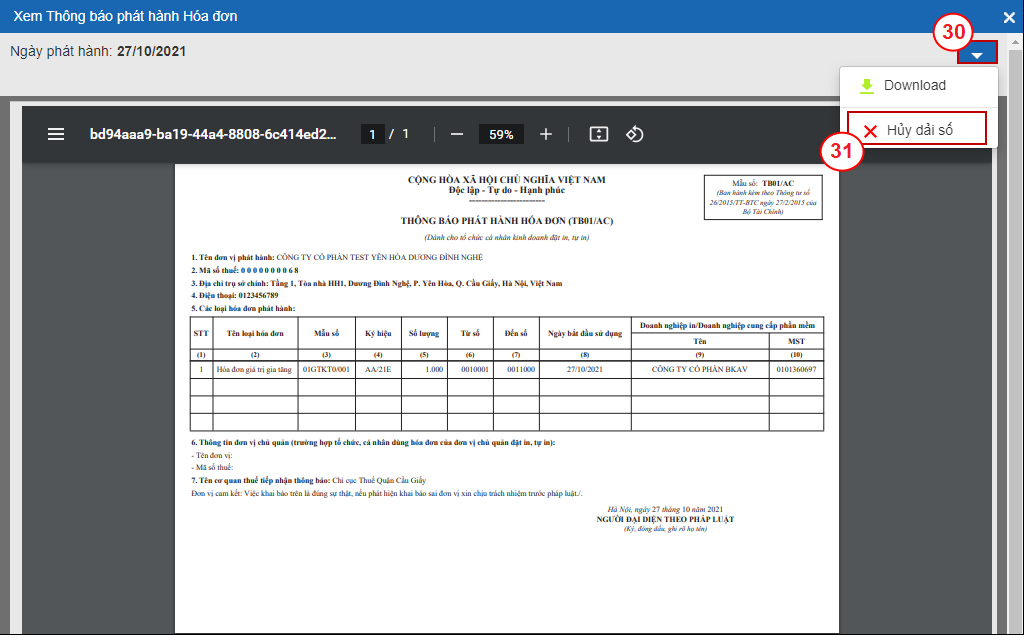Click the company name CÔNG TY CỔ PHẦN TEST YÊN HÒA

(379, 257)
